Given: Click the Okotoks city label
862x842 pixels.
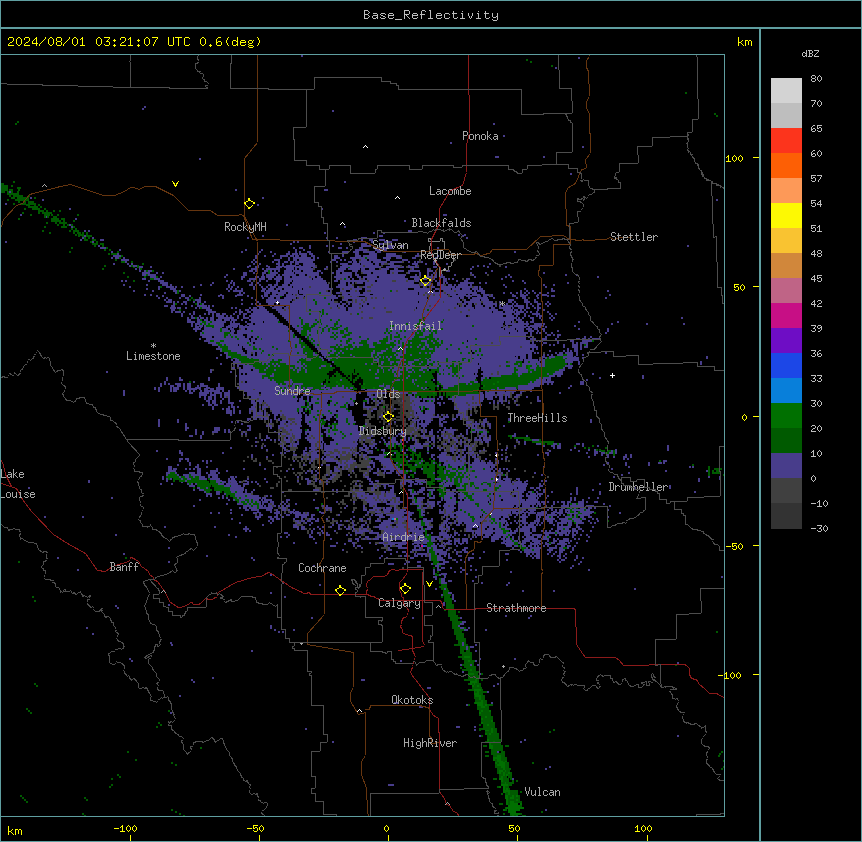Looking at the screenshot, I should click(412, 700).
